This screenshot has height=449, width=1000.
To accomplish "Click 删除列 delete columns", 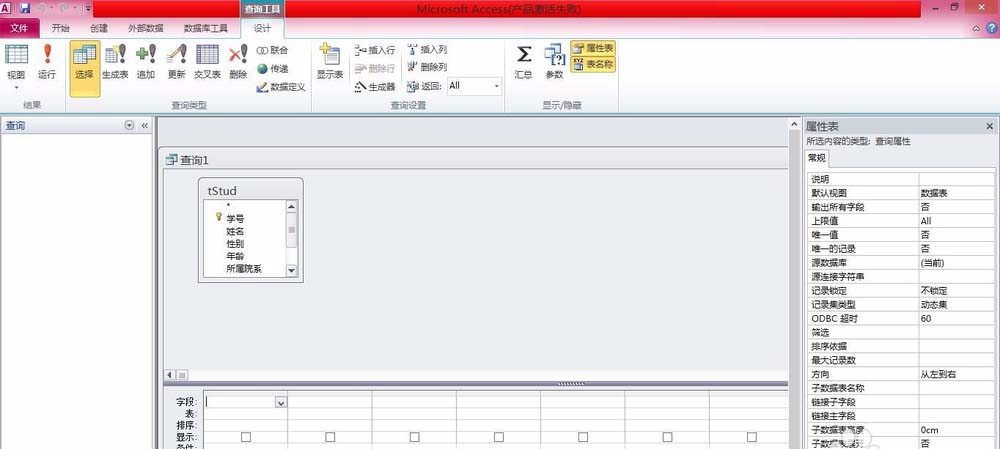I will (427, 67).
